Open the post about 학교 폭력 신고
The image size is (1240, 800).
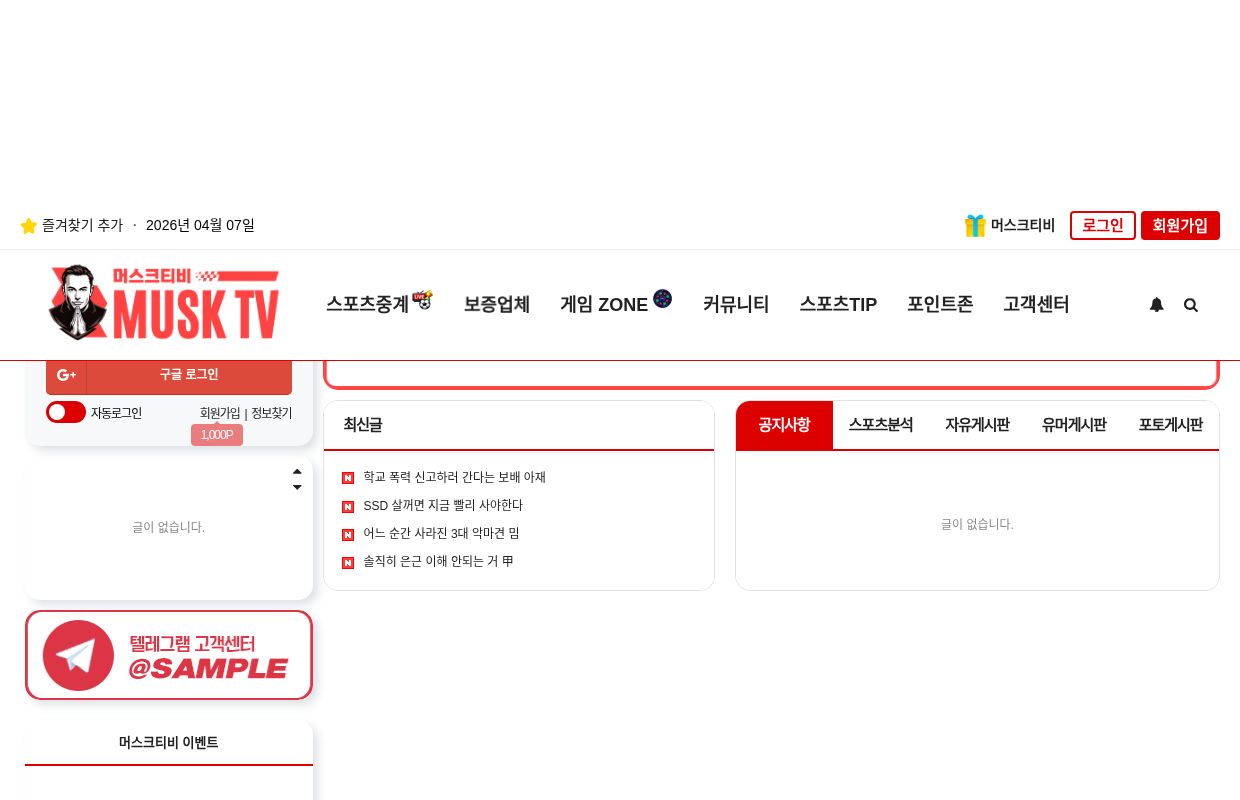[x=454, y=477]
